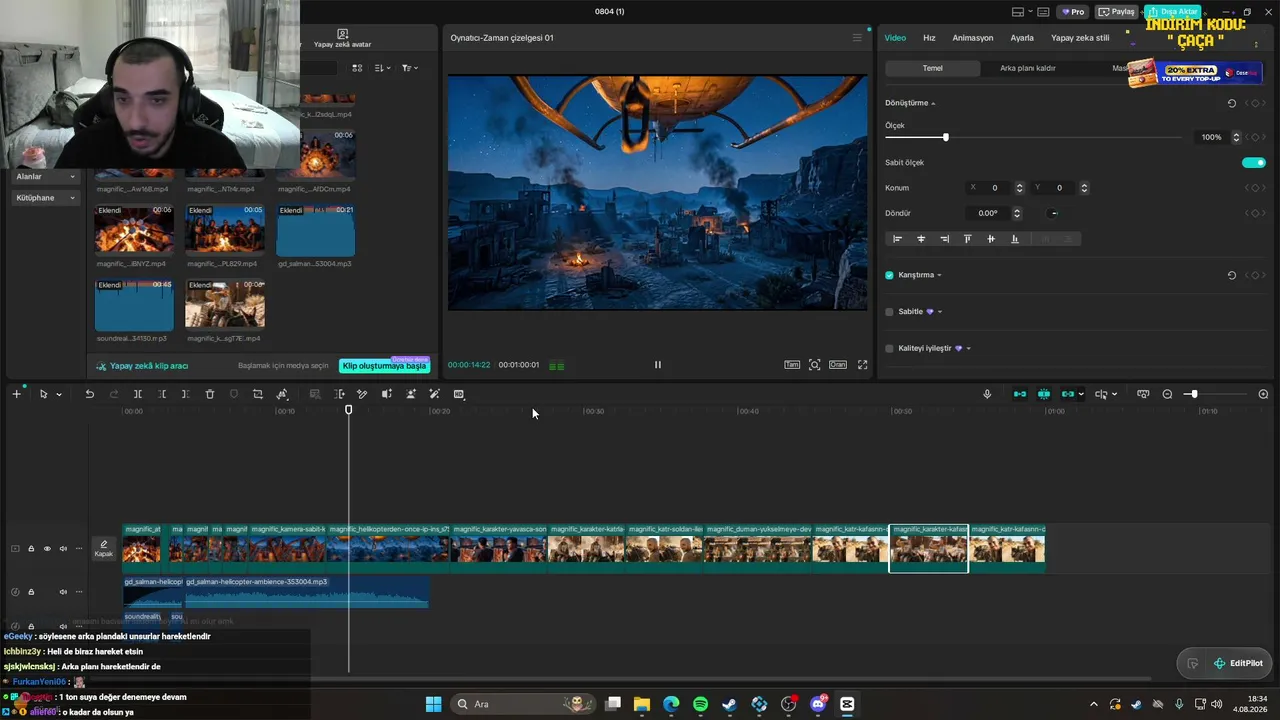1280x720 pixels.
Task: Zoom out the timeline
Action: point(1167,394)
